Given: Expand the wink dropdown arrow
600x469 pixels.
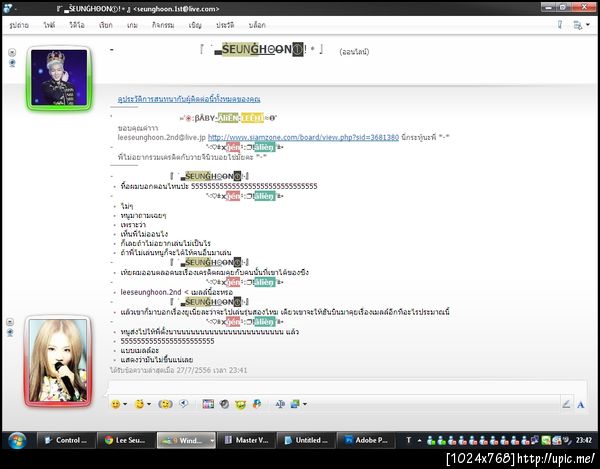Looking at the screenshot, I should click(x=149, y=404).
